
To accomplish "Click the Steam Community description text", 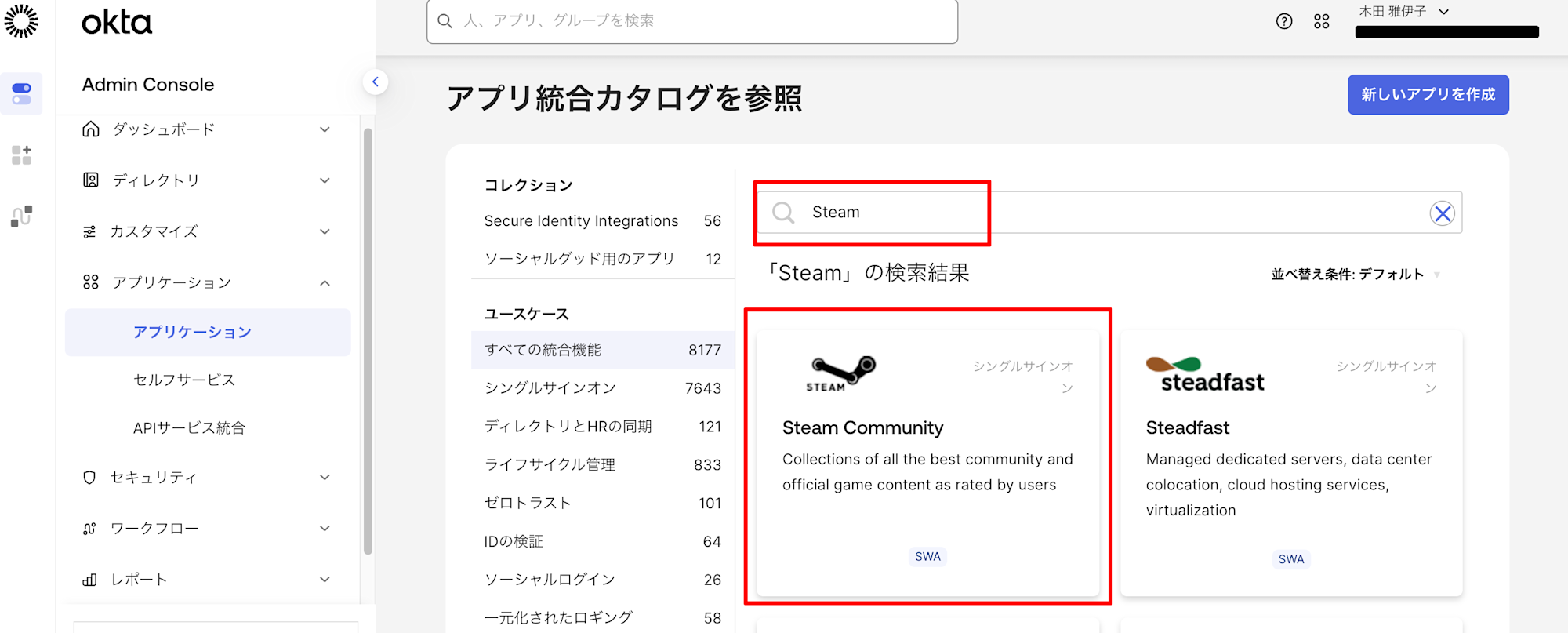I will coord(927,472).
